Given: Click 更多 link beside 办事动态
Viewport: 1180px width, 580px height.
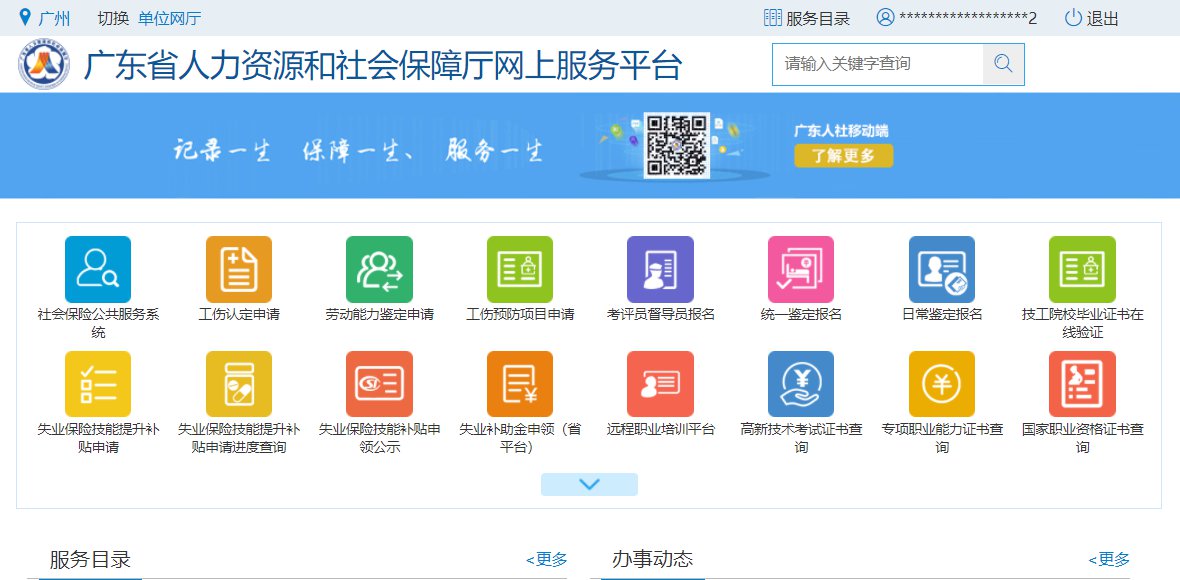Looking at the screenshot, I should pos(1109,559).
